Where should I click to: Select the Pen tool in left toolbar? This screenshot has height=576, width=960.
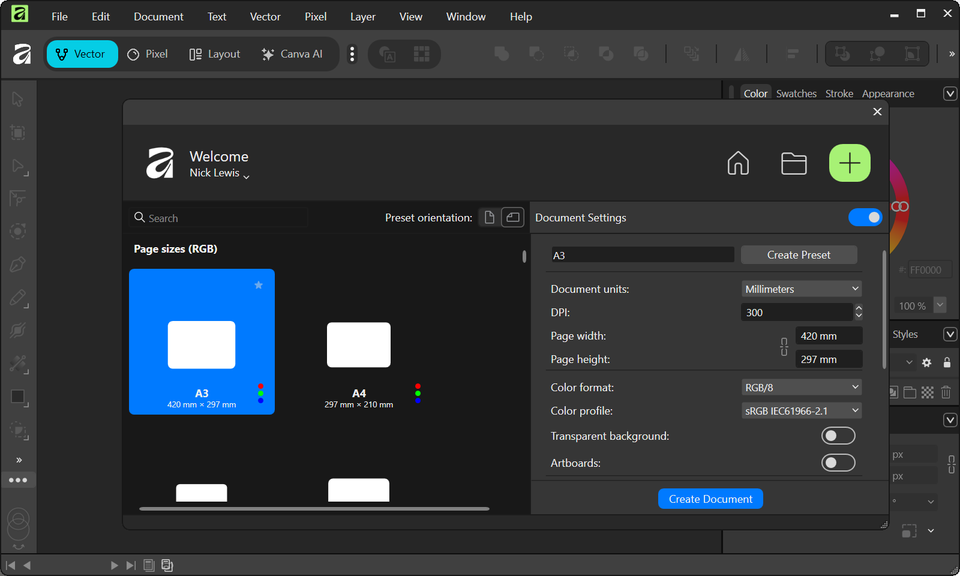18,264
